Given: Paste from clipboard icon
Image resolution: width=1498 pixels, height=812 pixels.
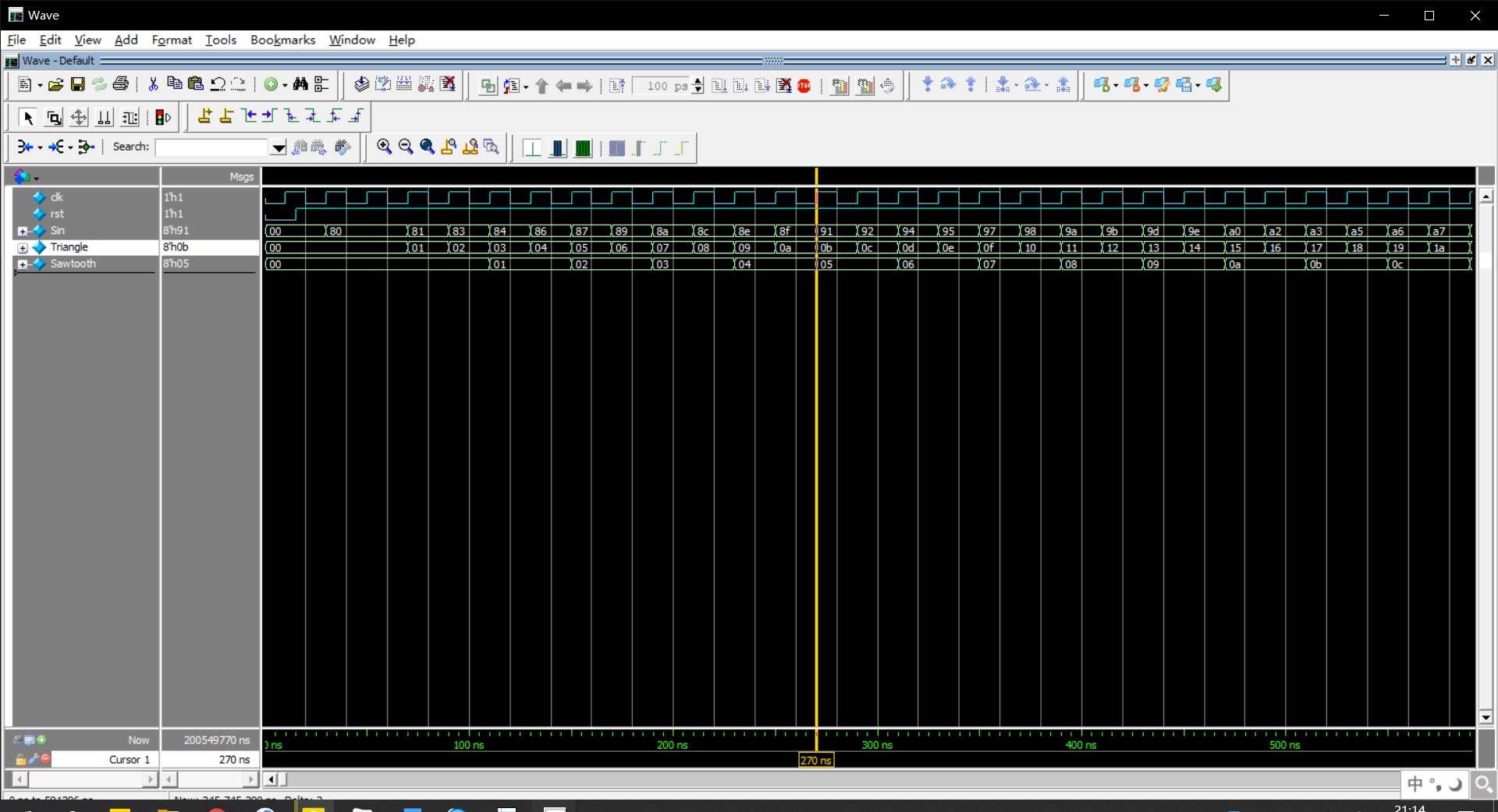Looking at the screenshot, I should pyautogui.click(x=196, y=84).
